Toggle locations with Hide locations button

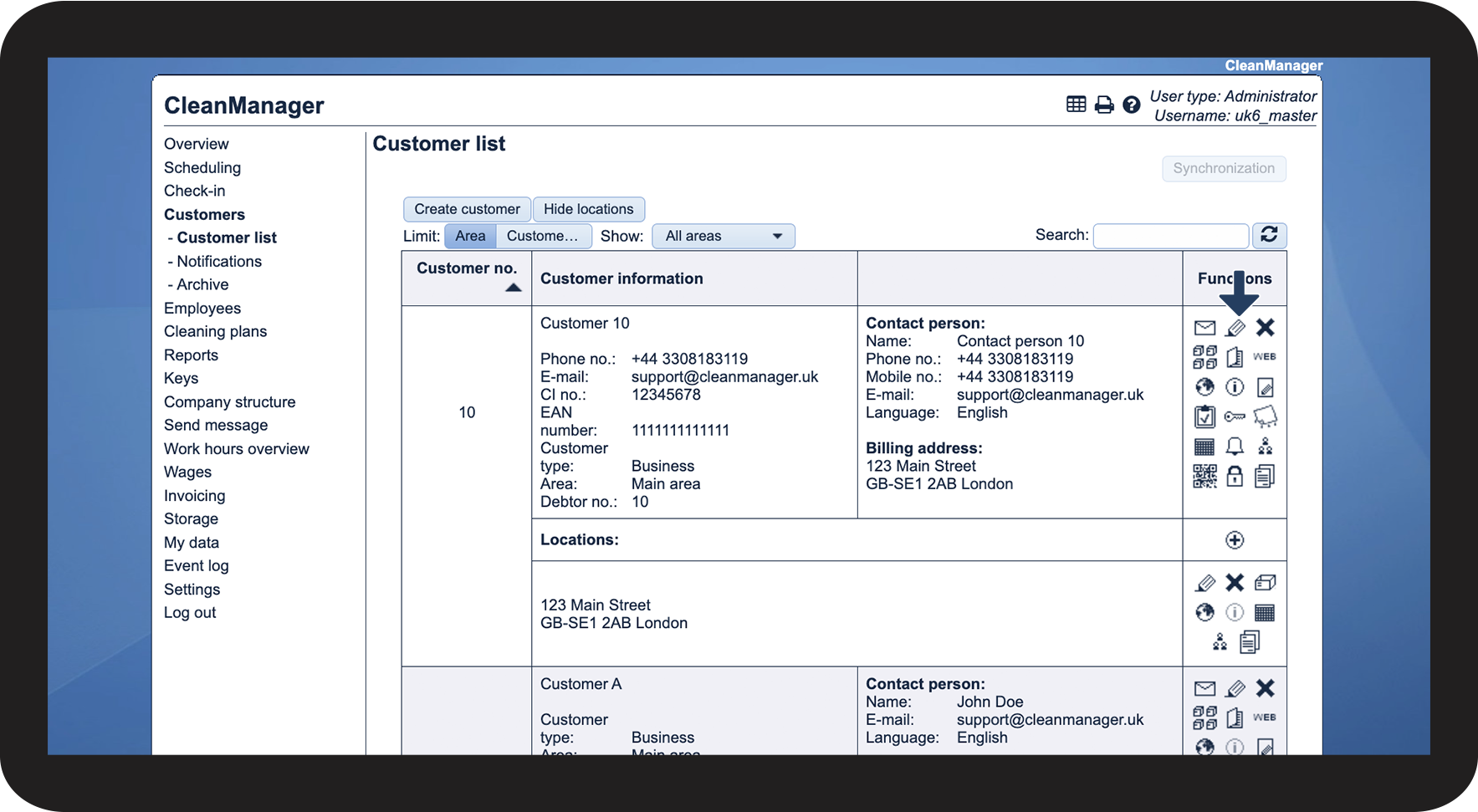click(x=588, y=209)
